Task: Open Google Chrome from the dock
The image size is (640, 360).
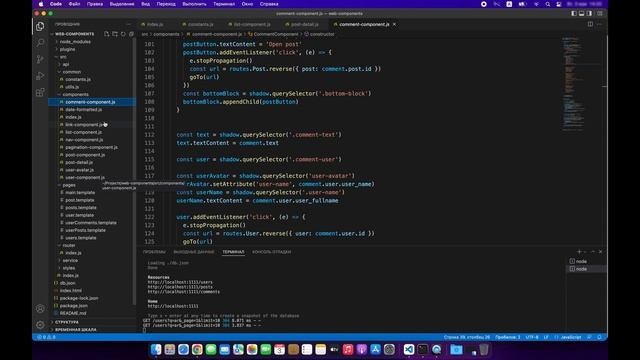Action: click(x=197, y=349)
